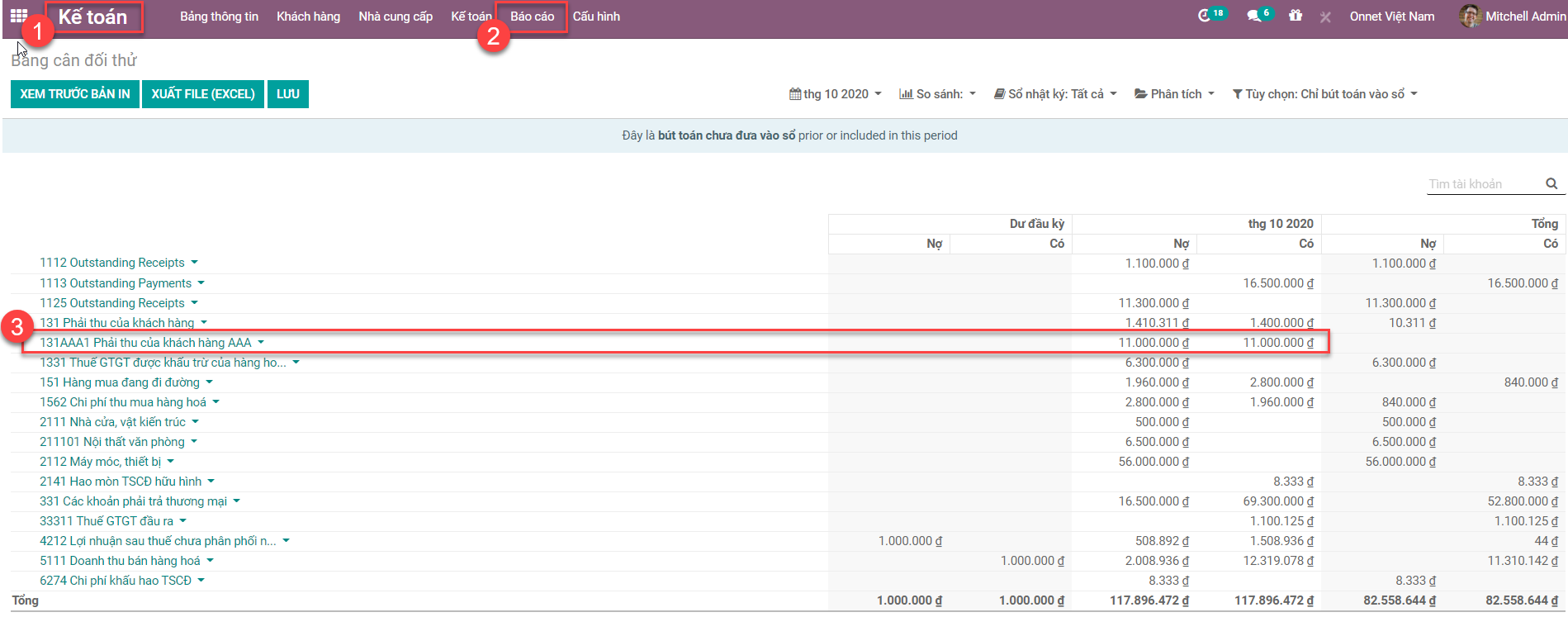Open the calendar period filter thg 10 2020
1568x617 pixels.
[835, 94]
